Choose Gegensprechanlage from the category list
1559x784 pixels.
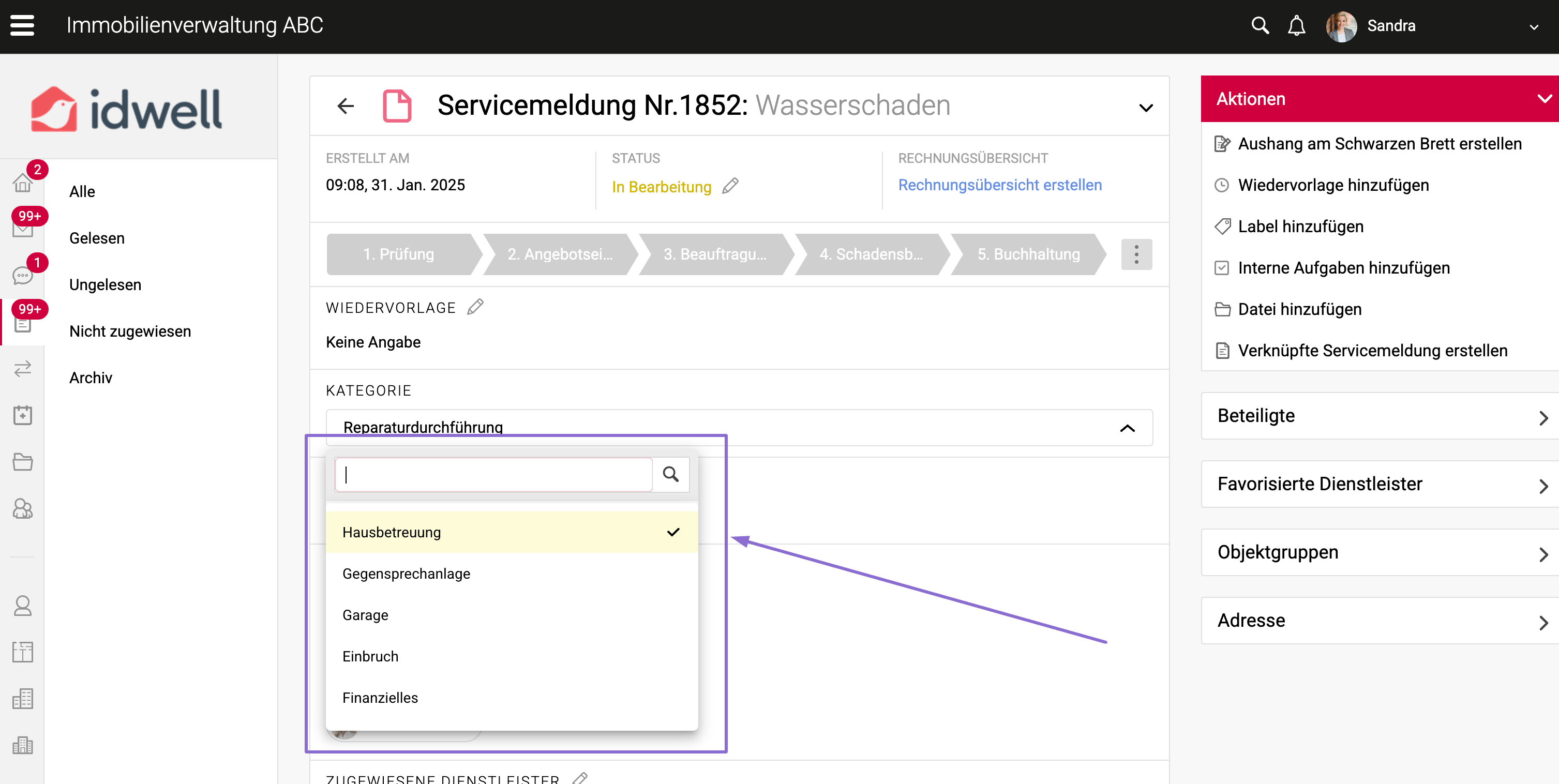(x=406, y=574)
